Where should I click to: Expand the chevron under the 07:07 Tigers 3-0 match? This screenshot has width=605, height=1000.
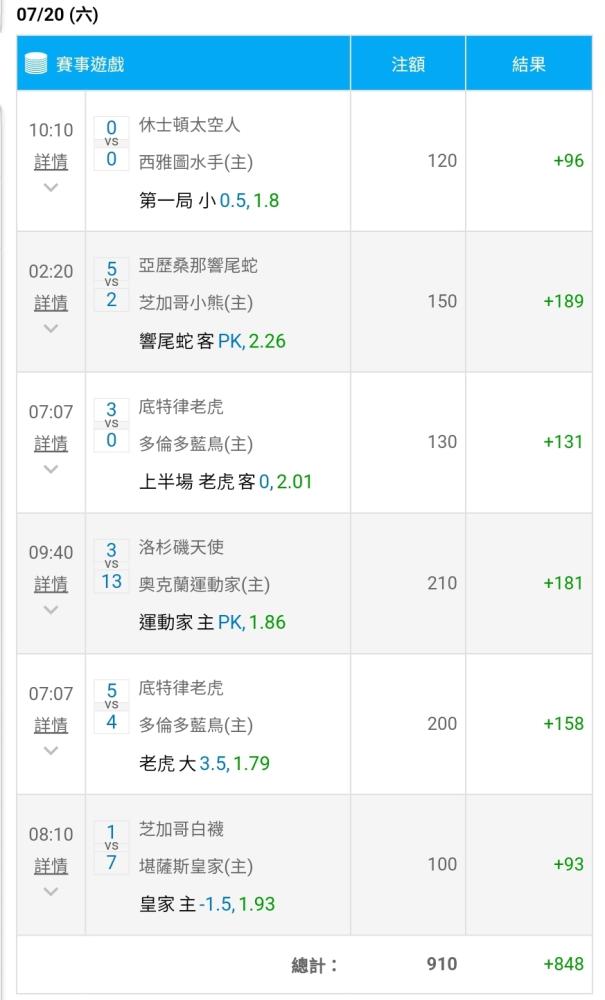[51, 469]
